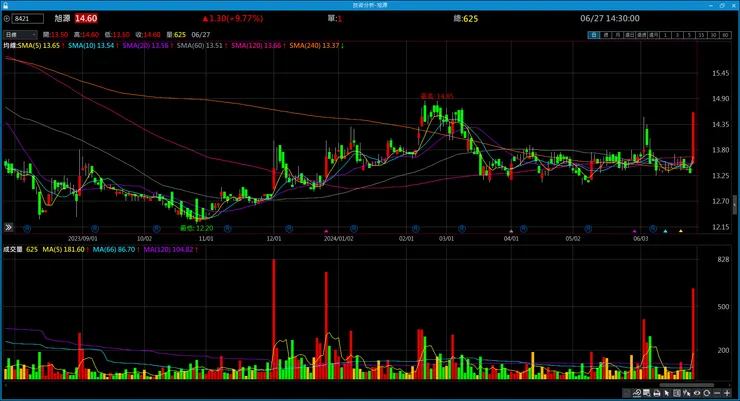This screenshot has width=740, height=401.
Task: Click the month marker icon near 03/01
Action: pos(462,229)
